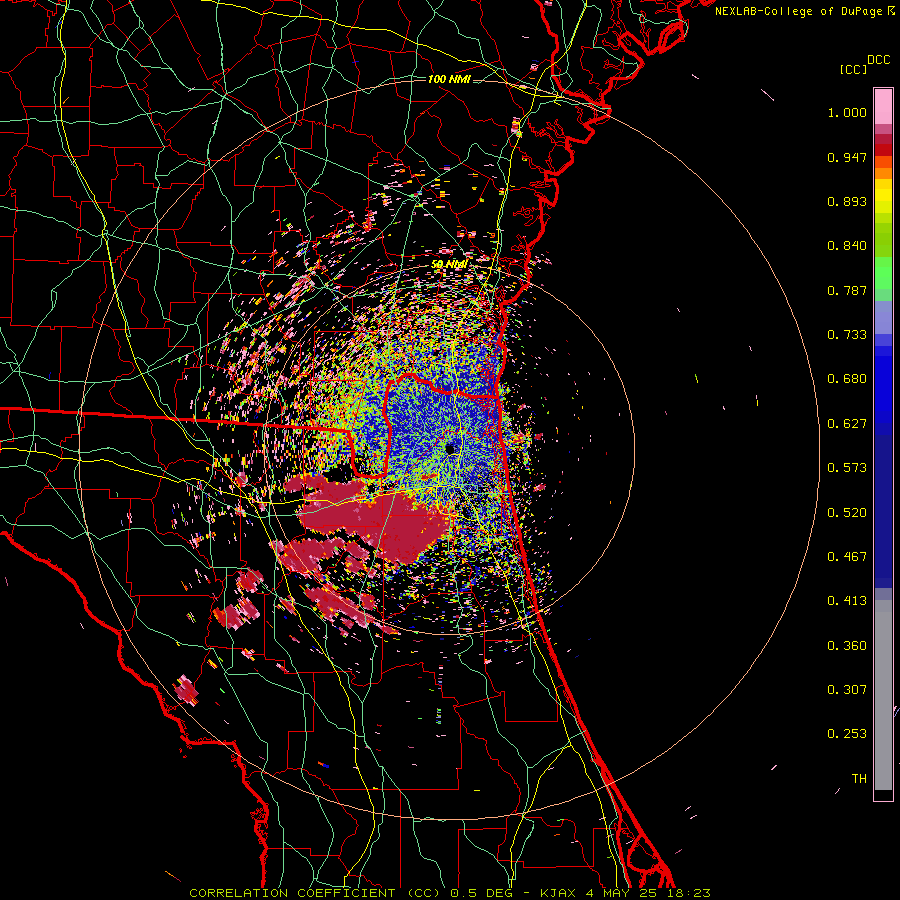Click the NEXLAB-College of DuPage label
900x900 pixels.
click(800, 11)
